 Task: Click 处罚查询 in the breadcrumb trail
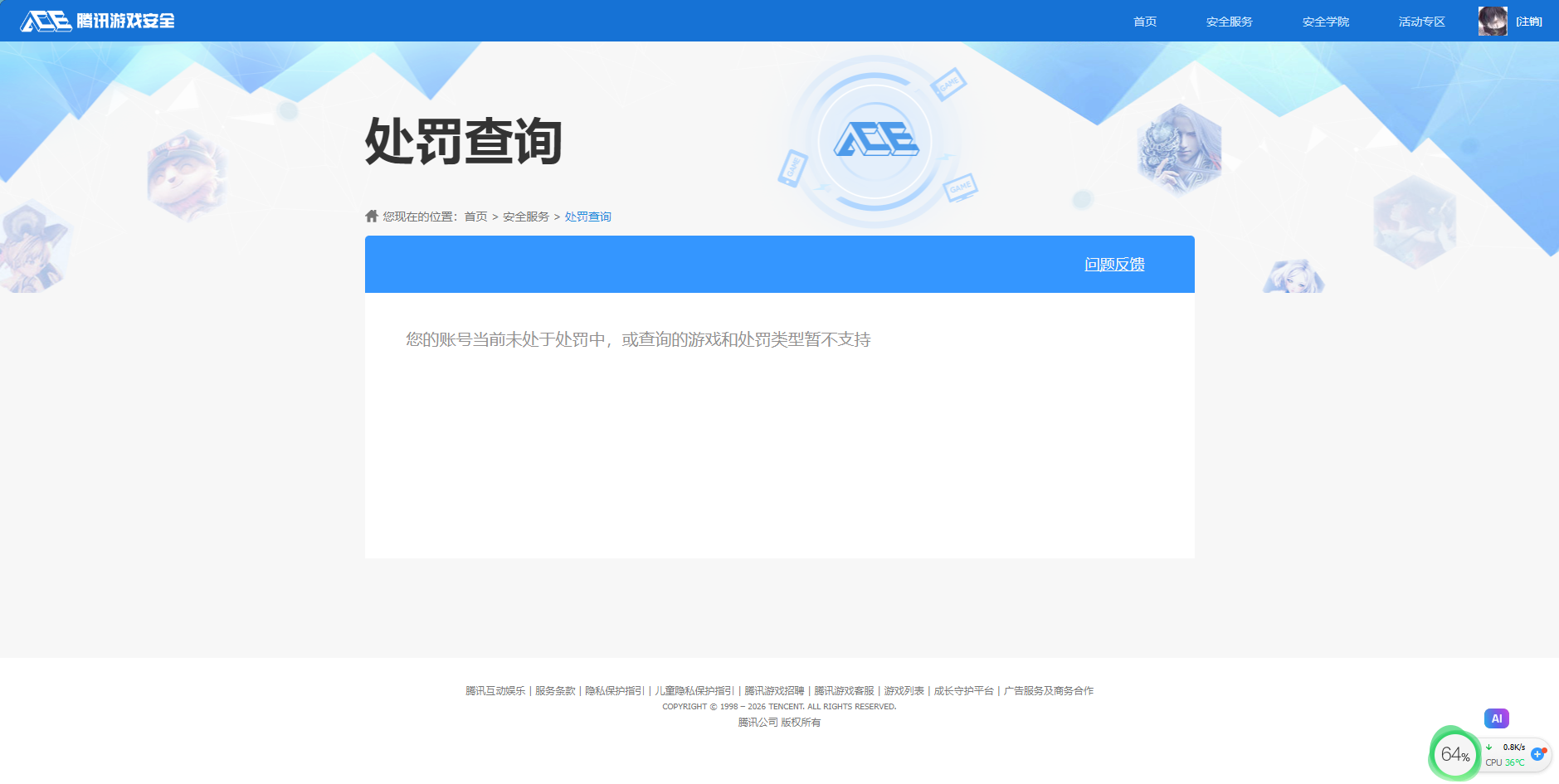tap(587, 216)
